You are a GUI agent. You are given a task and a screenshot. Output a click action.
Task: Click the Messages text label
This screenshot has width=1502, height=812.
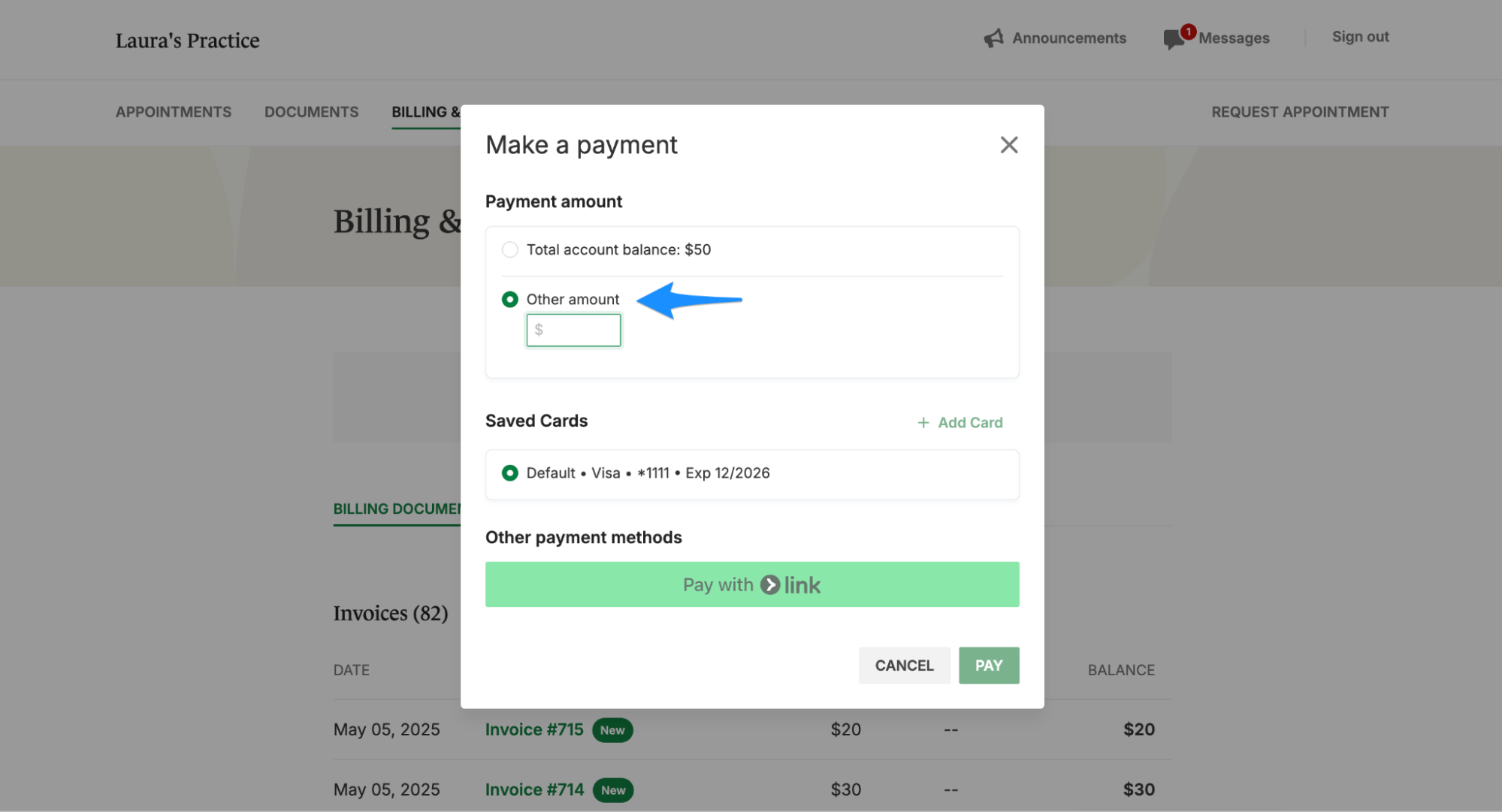[x=1234, y=38]
